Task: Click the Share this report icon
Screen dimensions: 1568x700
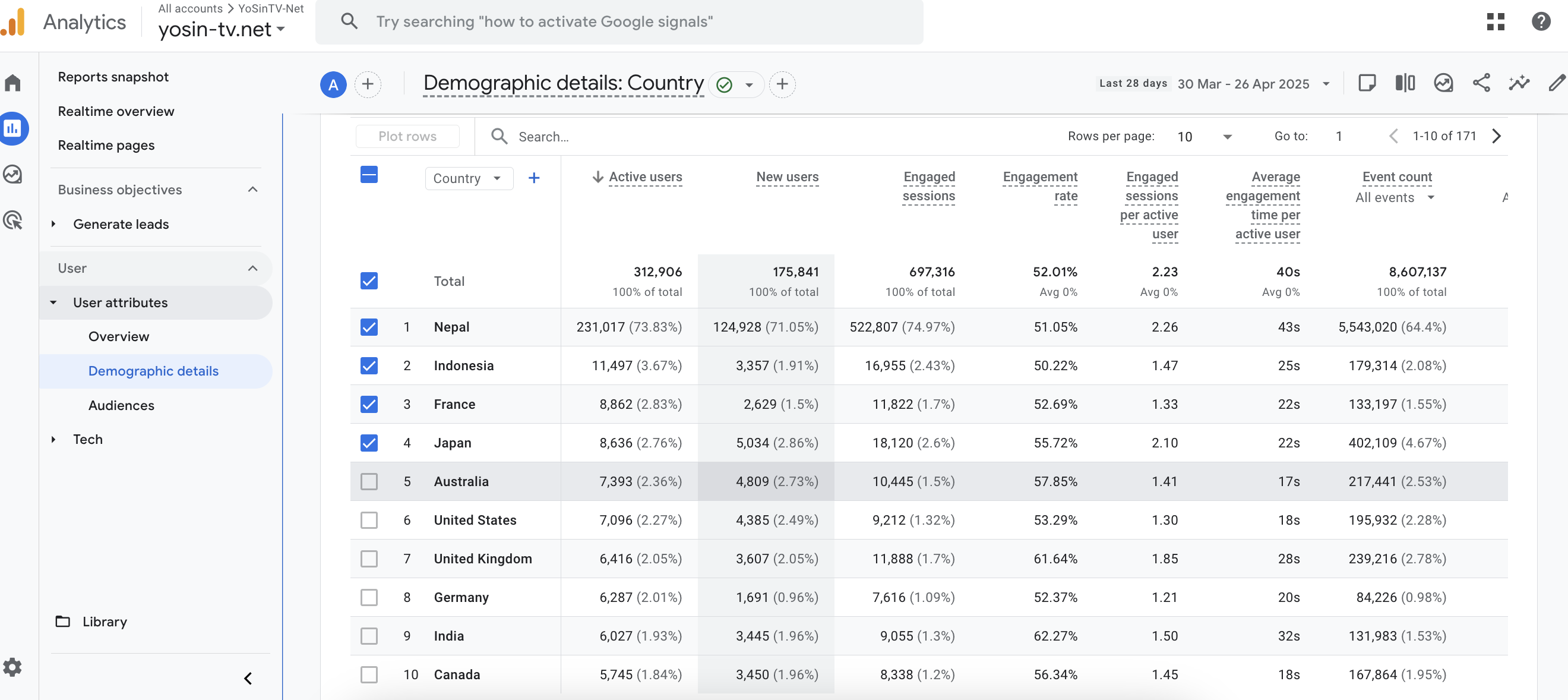Action: (1481, 83)
